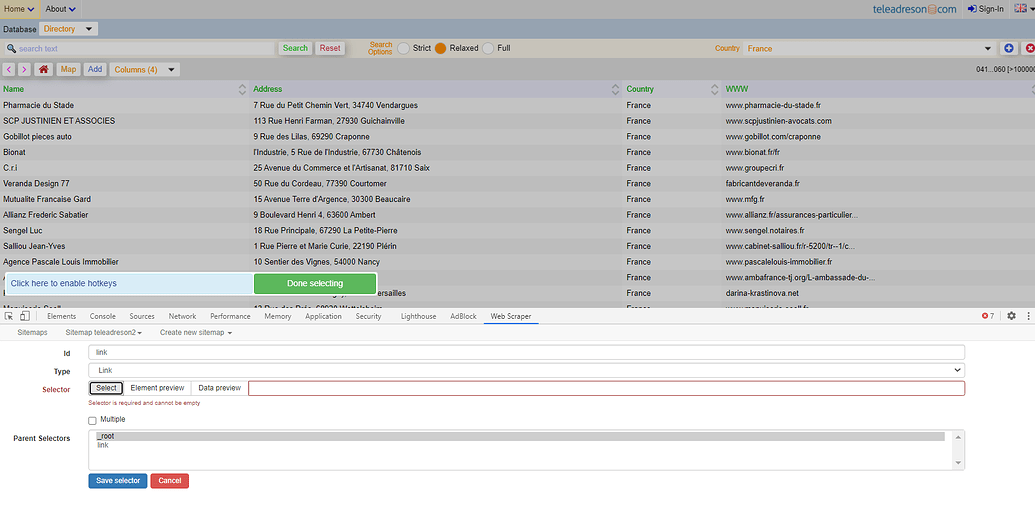1035x508 pixels.
Task: Switch to the Sources tab
Action: tap(142, 317)
